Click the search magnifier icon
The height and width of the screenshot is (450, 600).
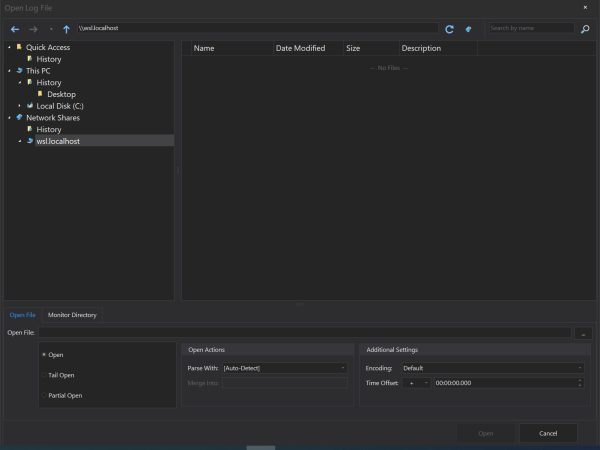point(585,29)
